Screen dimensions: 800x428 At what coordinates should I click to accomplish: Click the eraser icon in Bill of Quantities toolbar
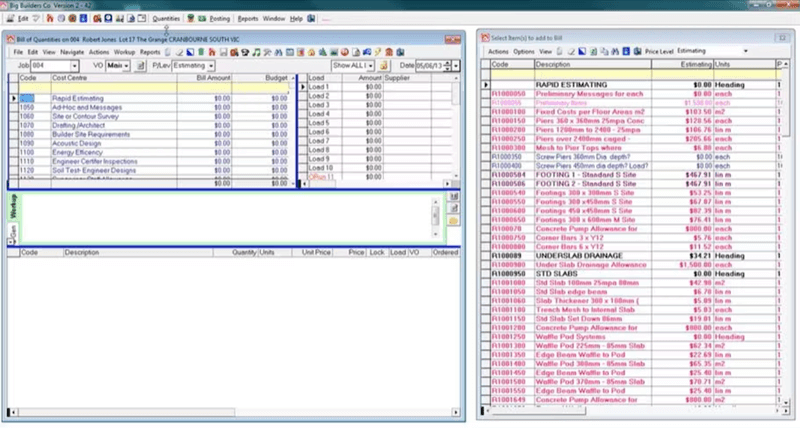point(179,52)
